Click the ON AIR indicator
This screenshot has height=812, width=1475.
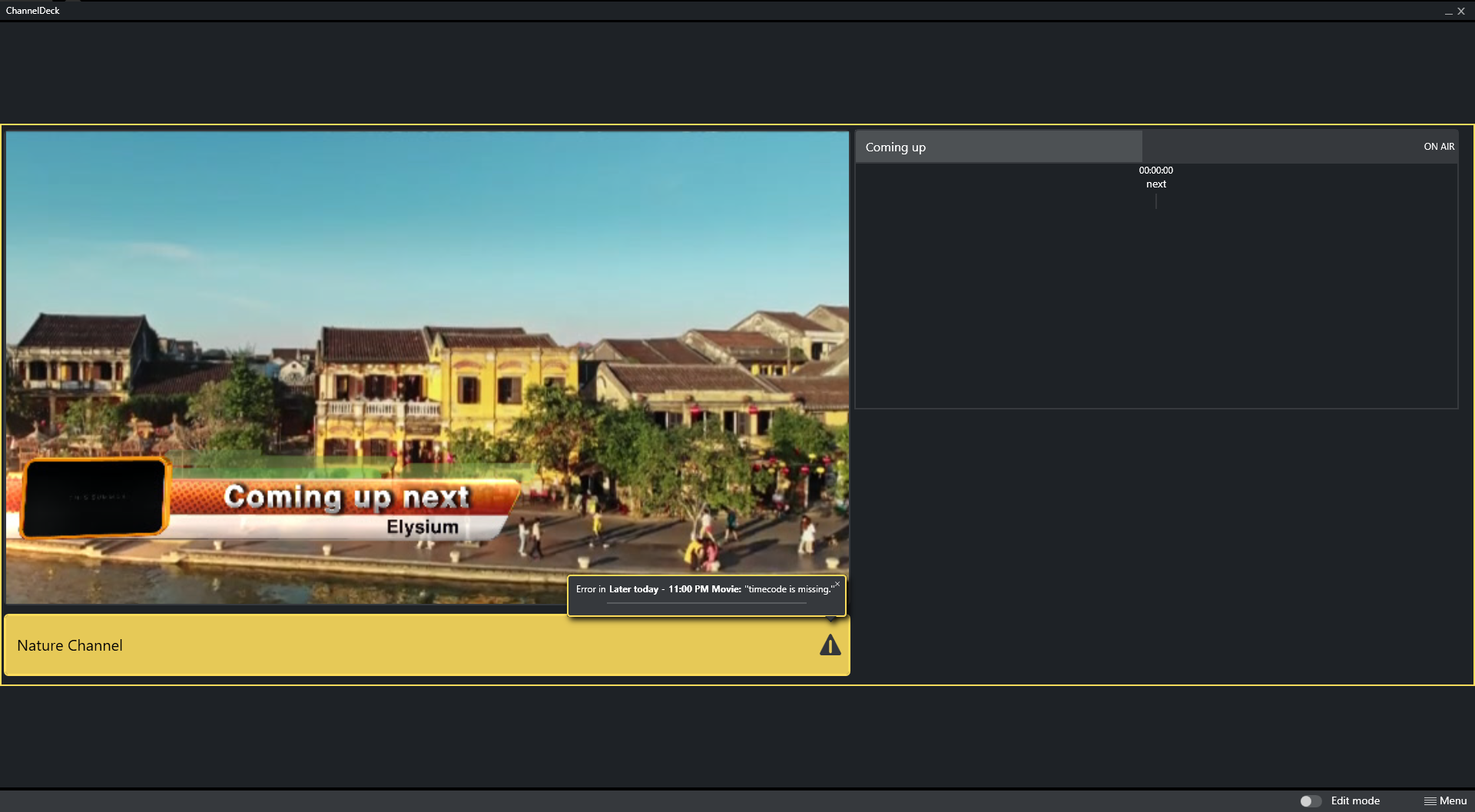pyautogui.click(x=1438, y=147)
